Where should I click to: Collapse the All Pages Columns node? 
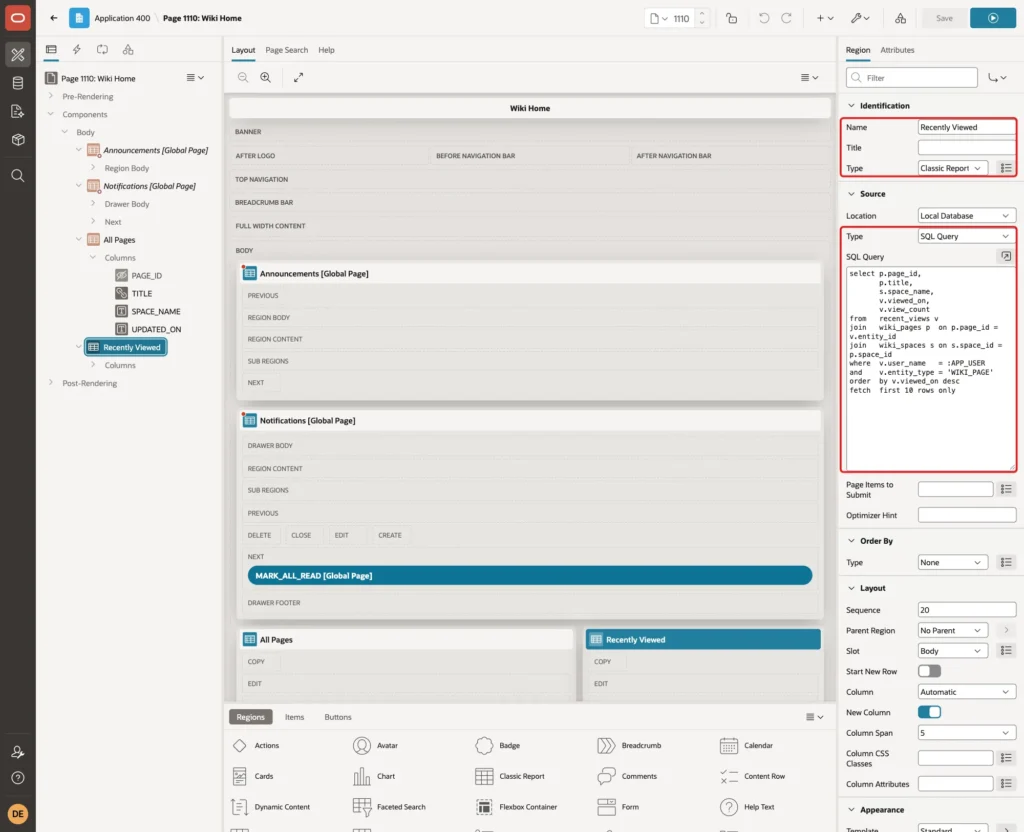coord(93,257)
